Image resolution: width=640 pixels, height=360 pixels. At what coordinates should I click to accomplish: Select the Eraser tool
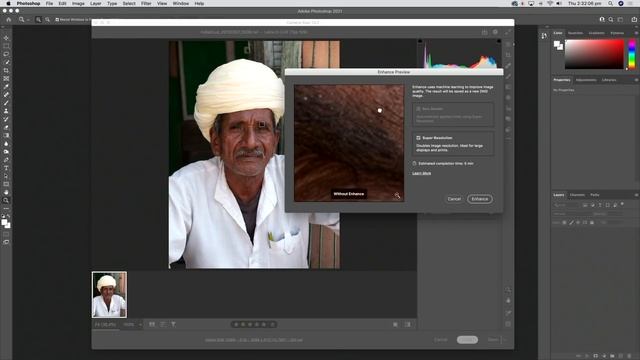coord(6,127)
